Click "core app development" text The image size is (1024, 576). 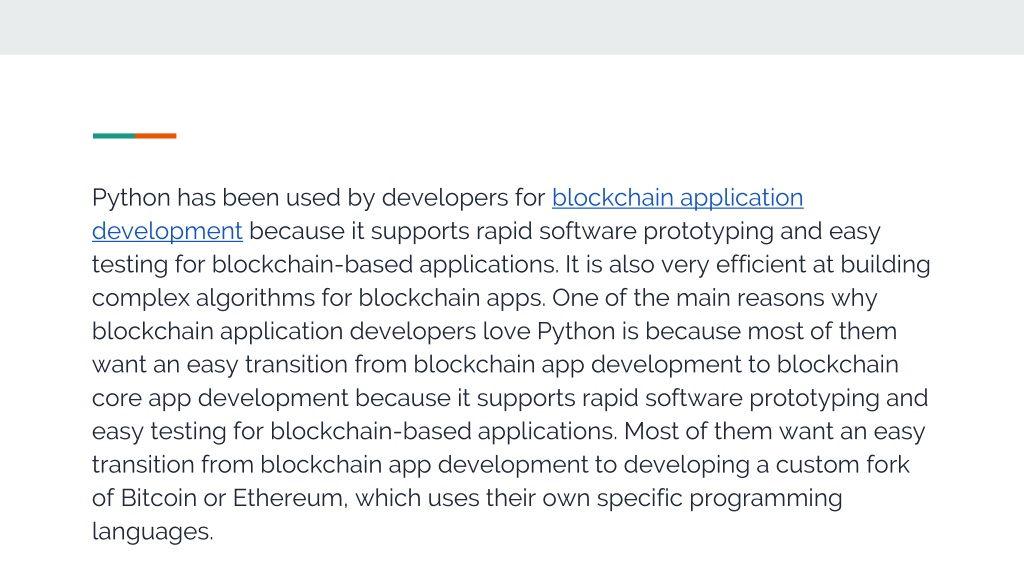click(x=220, y=398)
